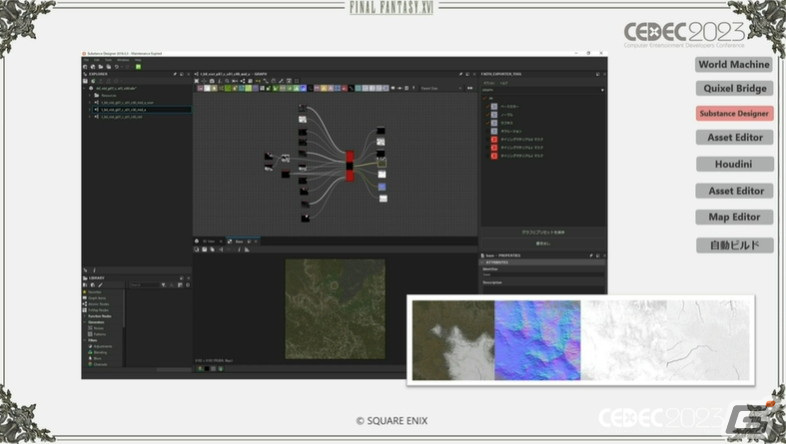Add the red atomic node from the node bar

coord(344,88)
